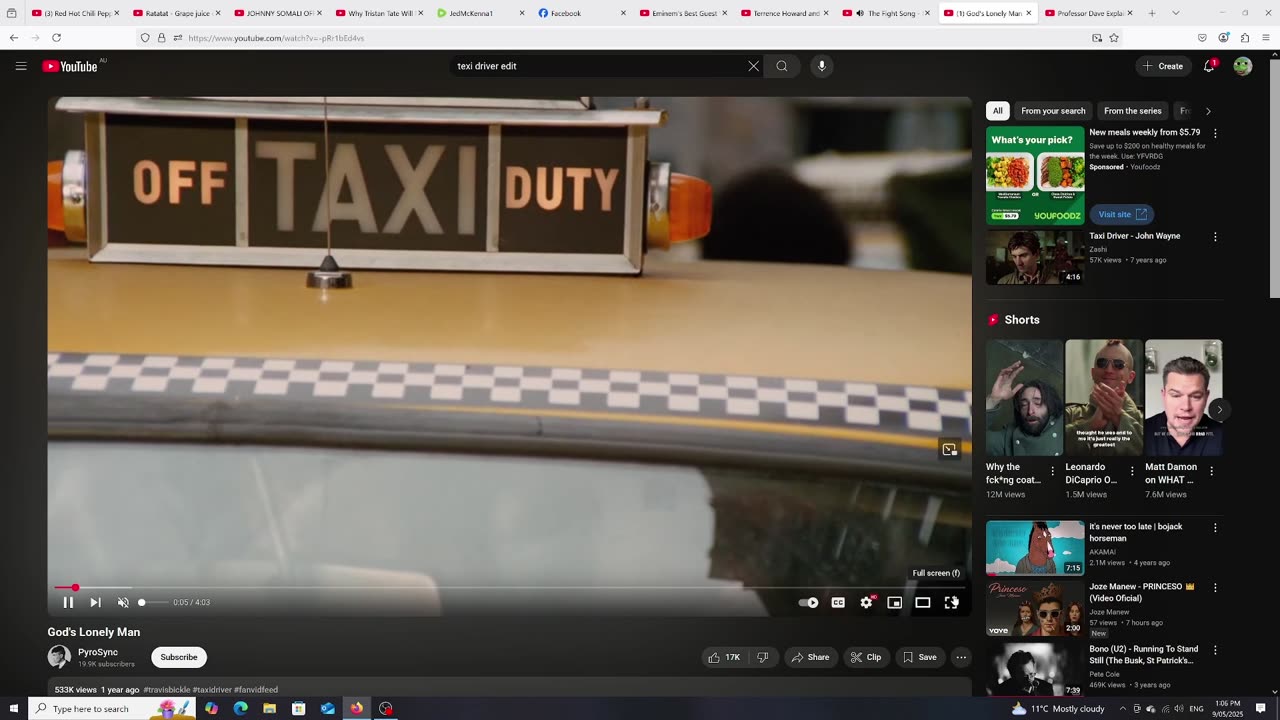1280x720 pixels.
Task: Open Microsoft Edge from the taskbar
Action: 240,709
